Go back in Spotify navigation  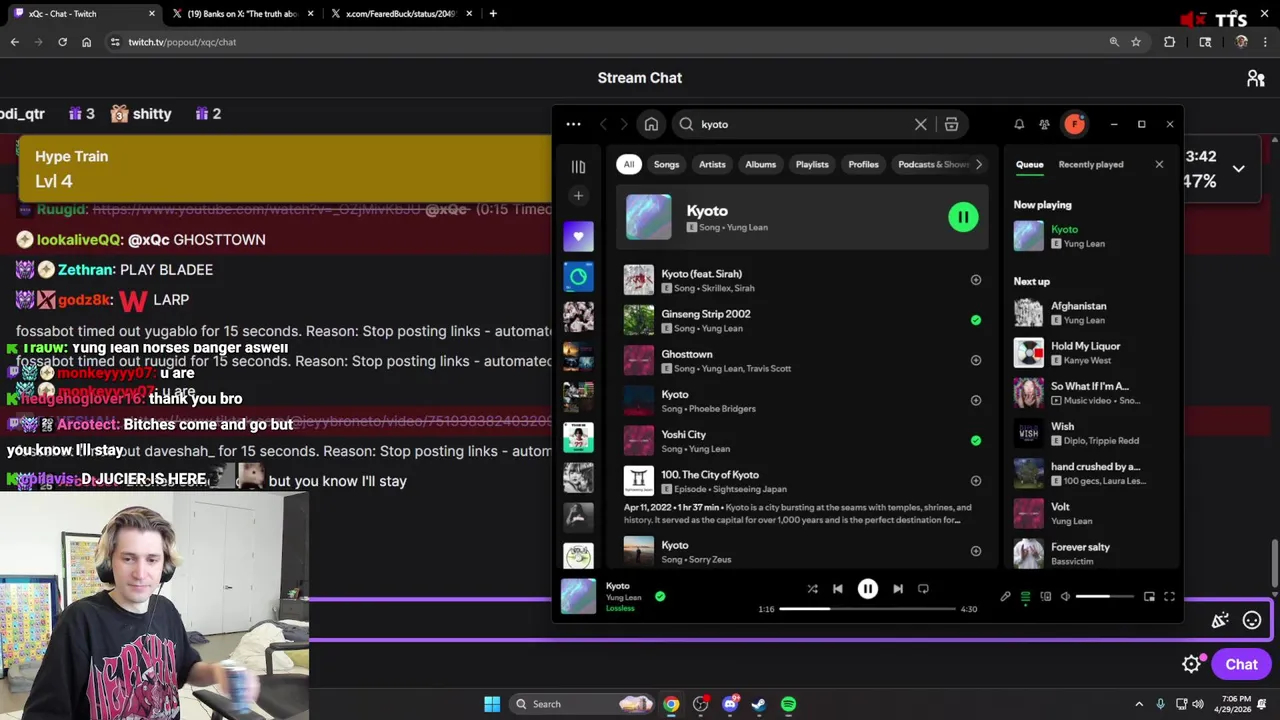point(603,124)
